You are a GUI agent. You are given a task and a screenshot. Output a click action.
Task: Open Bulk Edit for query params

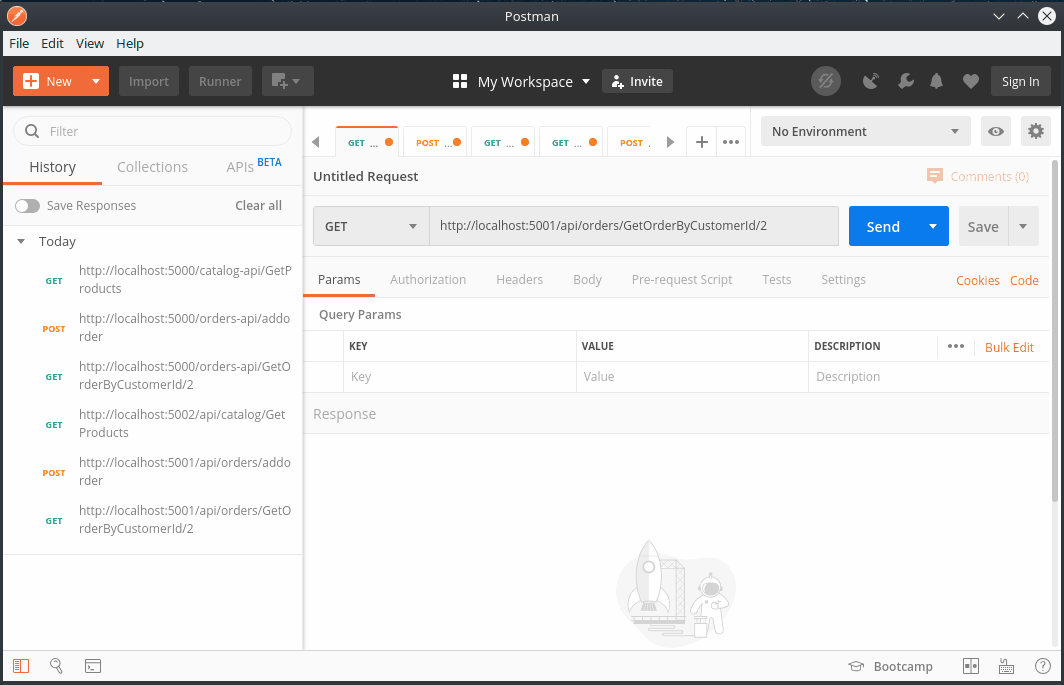point(1009,347)
